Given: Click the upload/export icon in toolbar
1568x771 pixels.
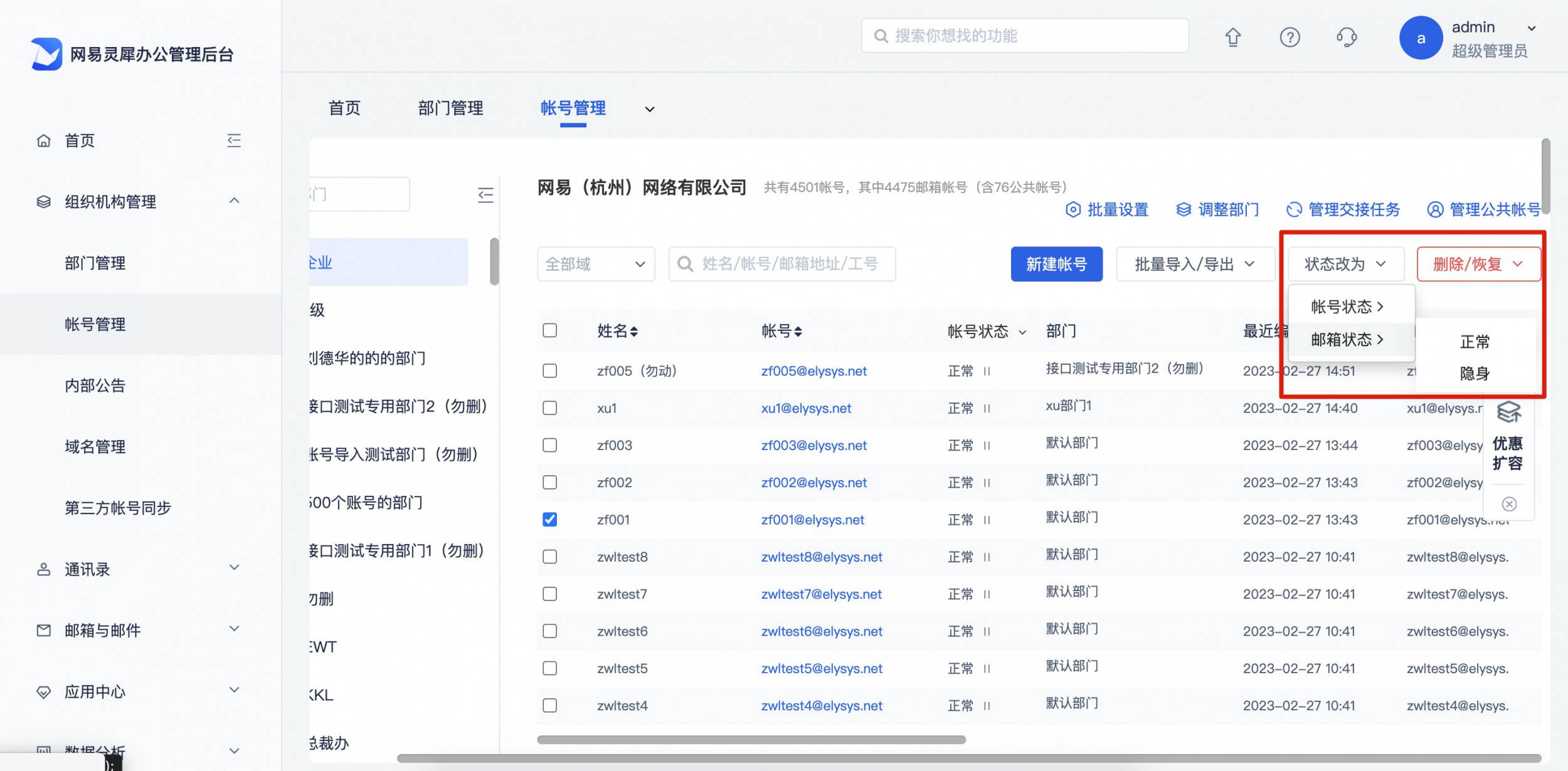Looking at the screenshot, I should (x=1232, y=38).
